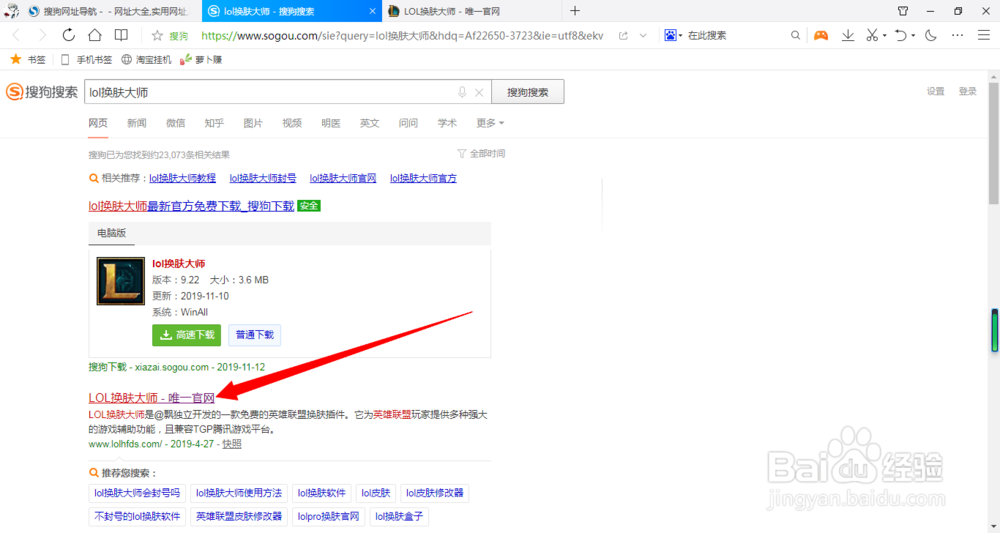Click the page vertical scrollbar thumb
Viewport: 1000px width, 533px height.
click(x=994, y=143)
